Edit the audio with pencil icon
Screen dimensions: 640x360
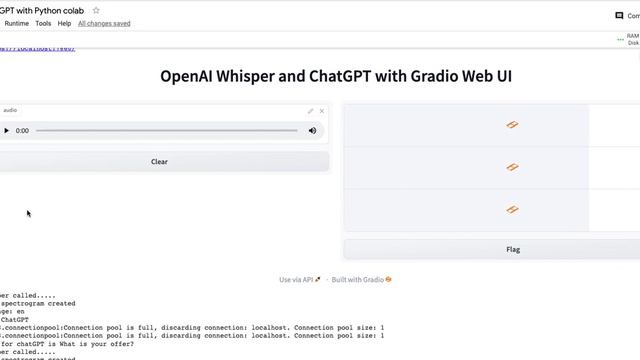[x=311, y=111]
